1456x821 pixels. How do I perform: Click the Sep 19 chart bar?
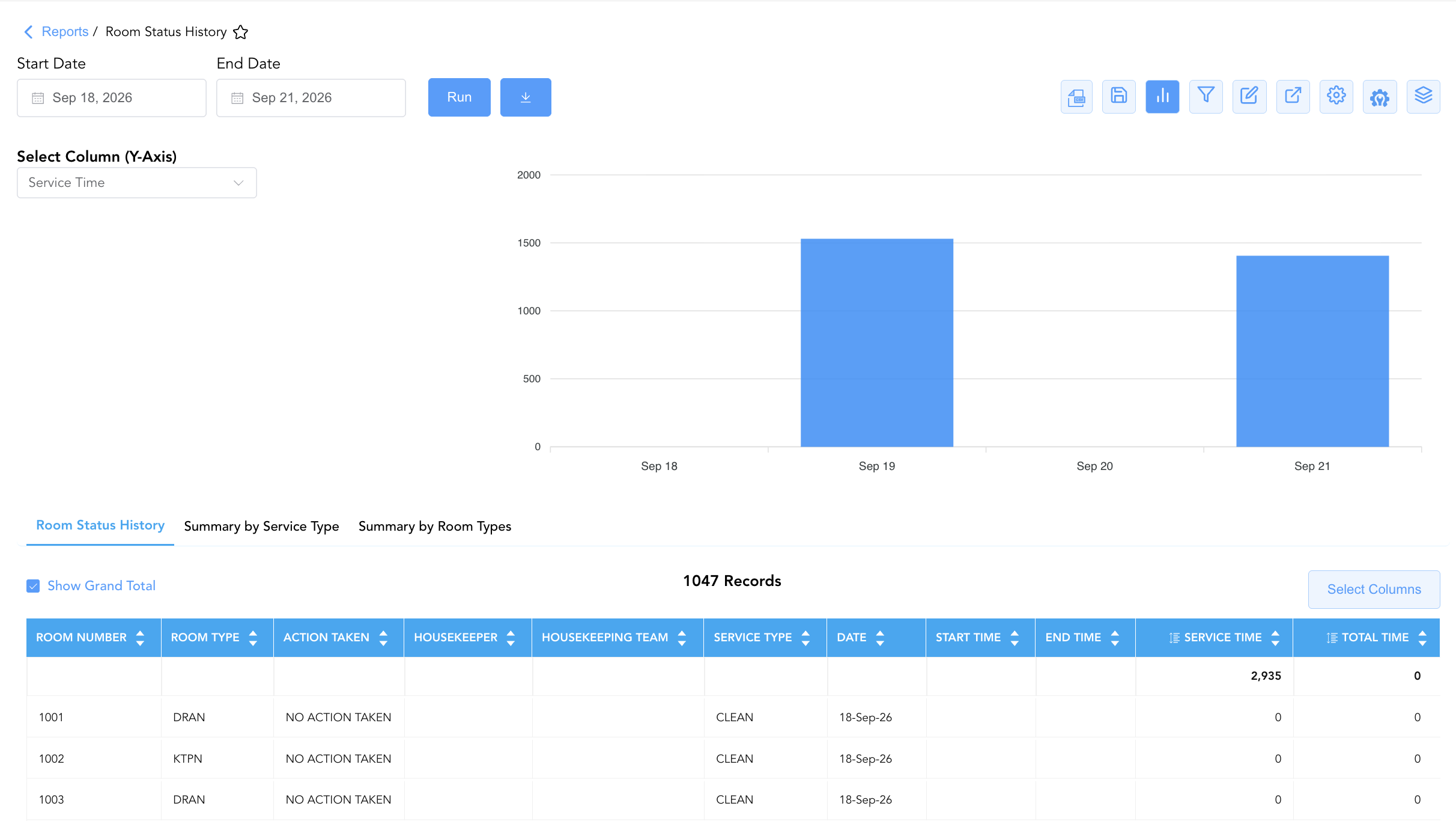point(877,343)
